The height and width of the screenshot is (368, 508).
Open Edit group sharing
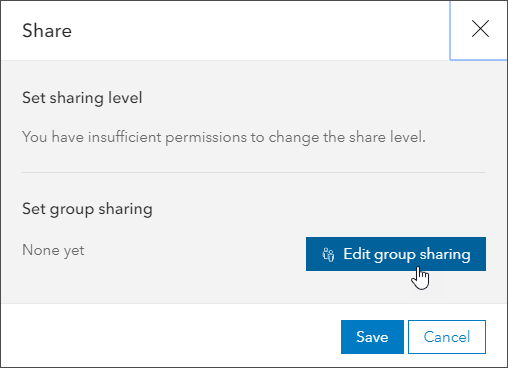coord(396,254)
